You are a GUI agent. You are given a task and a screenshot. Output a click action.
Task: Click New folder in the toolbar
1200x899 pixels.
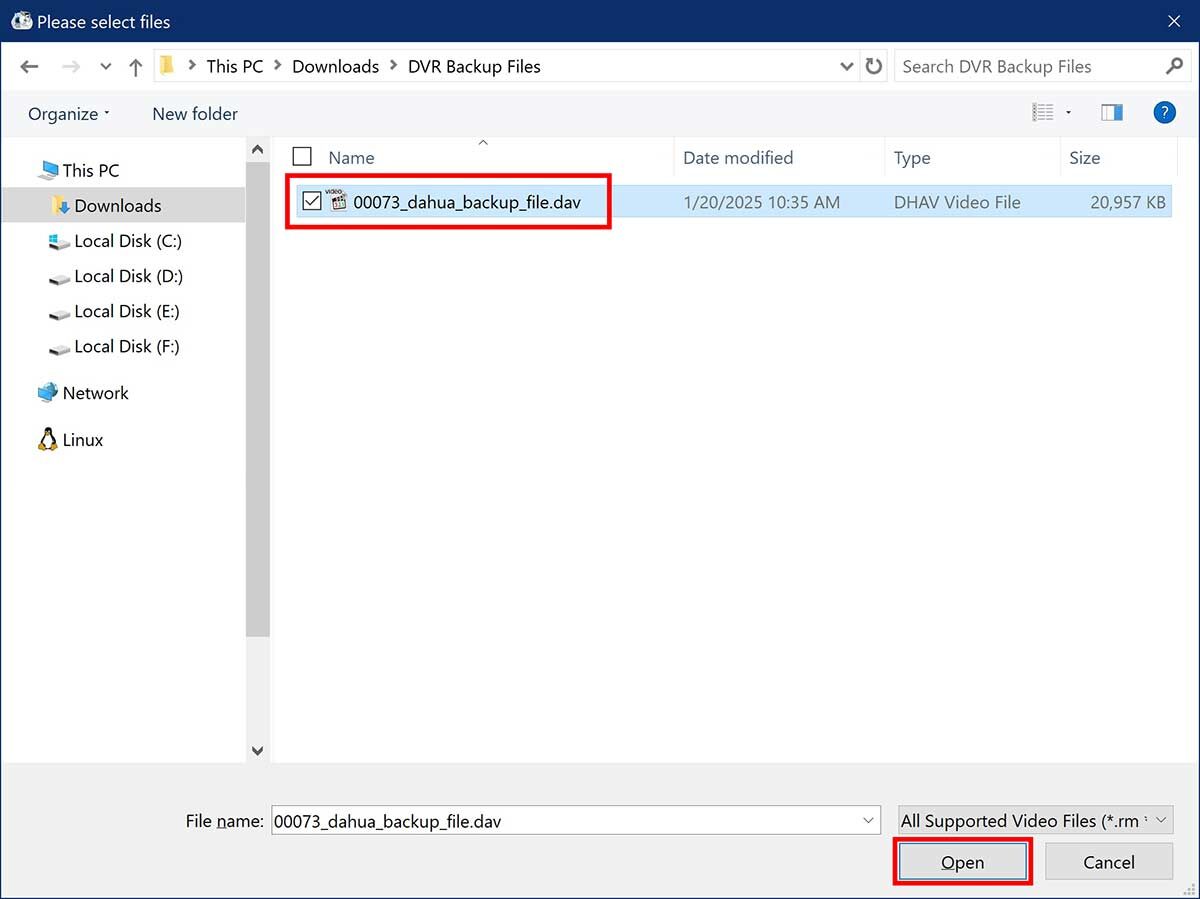tap(195, 114)
